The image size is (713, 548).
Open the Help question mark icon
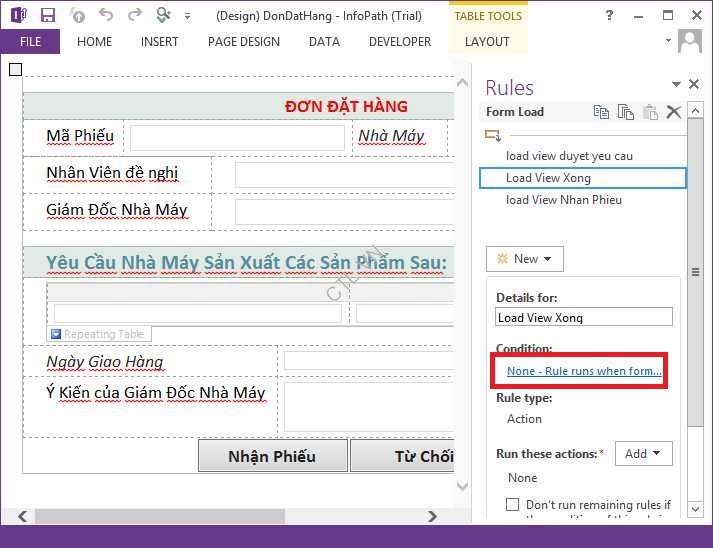610,15
